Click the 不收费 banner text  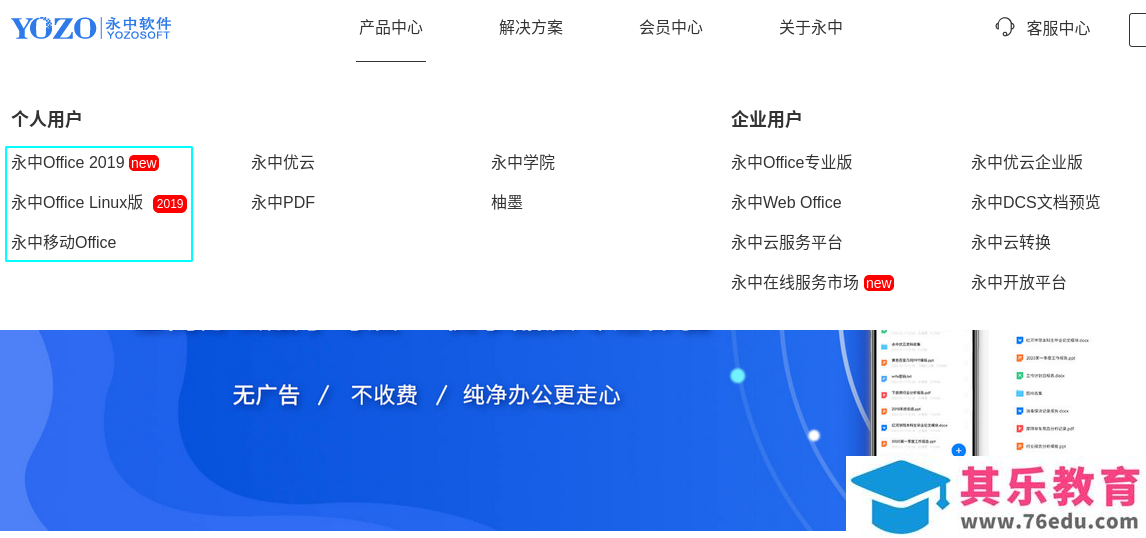point(384,395)
